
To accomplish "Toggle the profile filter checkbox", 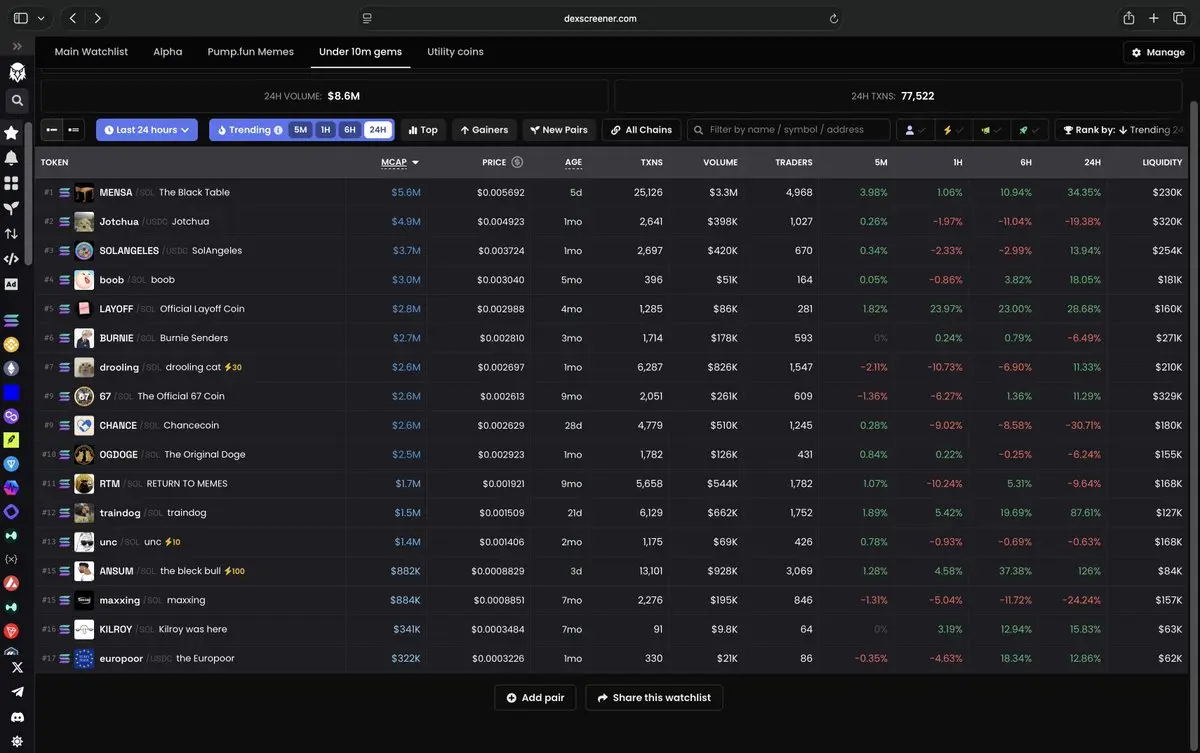I will pyautogui.click(x=915, y=130).
